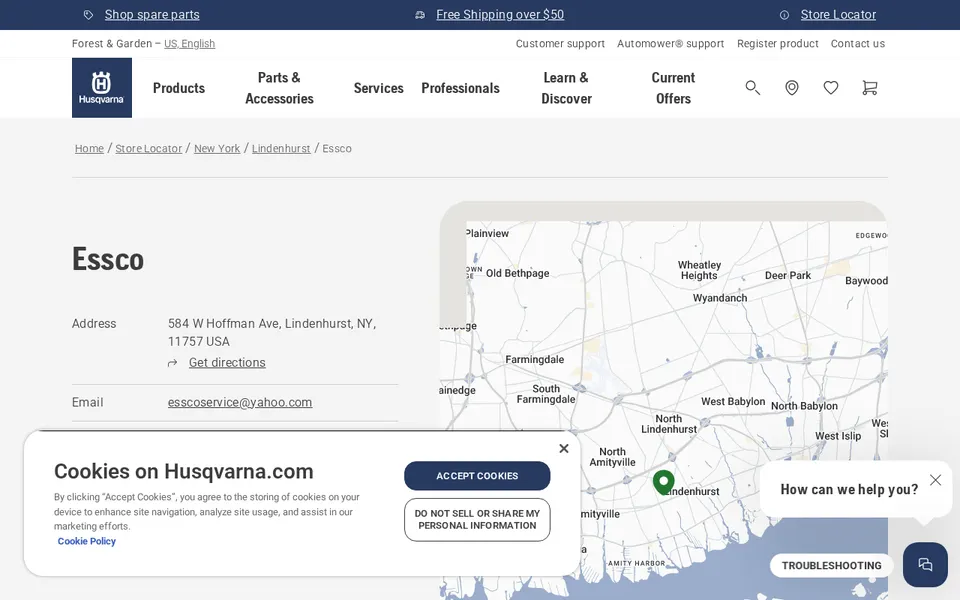Image resolution: width=960 pixels, height=600 pixels.
Task: Click Old Bethpage label on the map
Action: [x=517, y=274]
